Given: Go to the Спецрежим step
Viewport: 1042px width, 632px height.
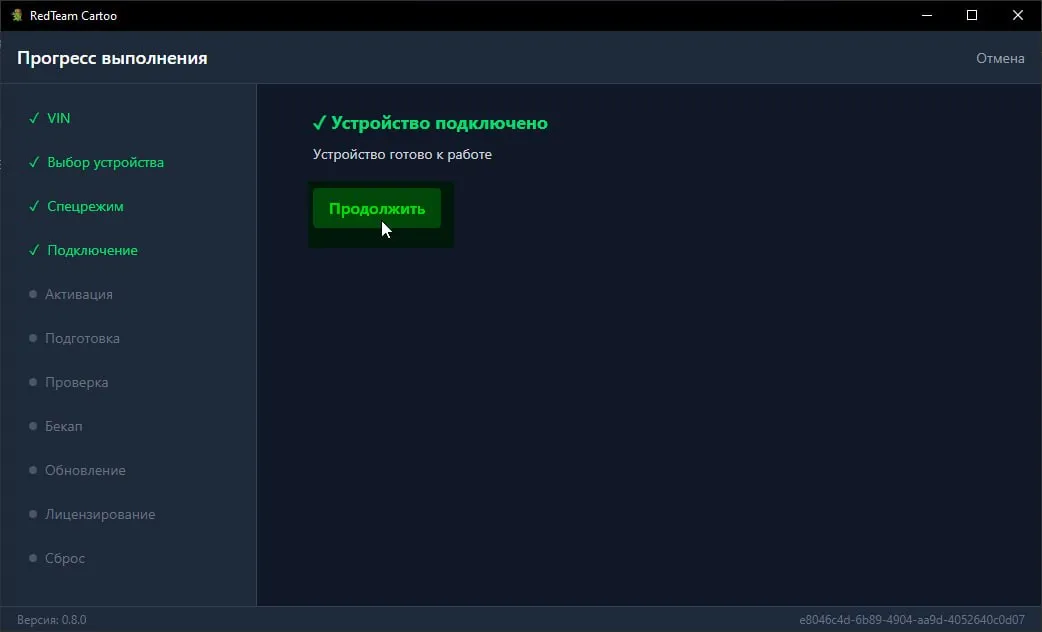Looking at the screenshot, I should click(85, 207).
